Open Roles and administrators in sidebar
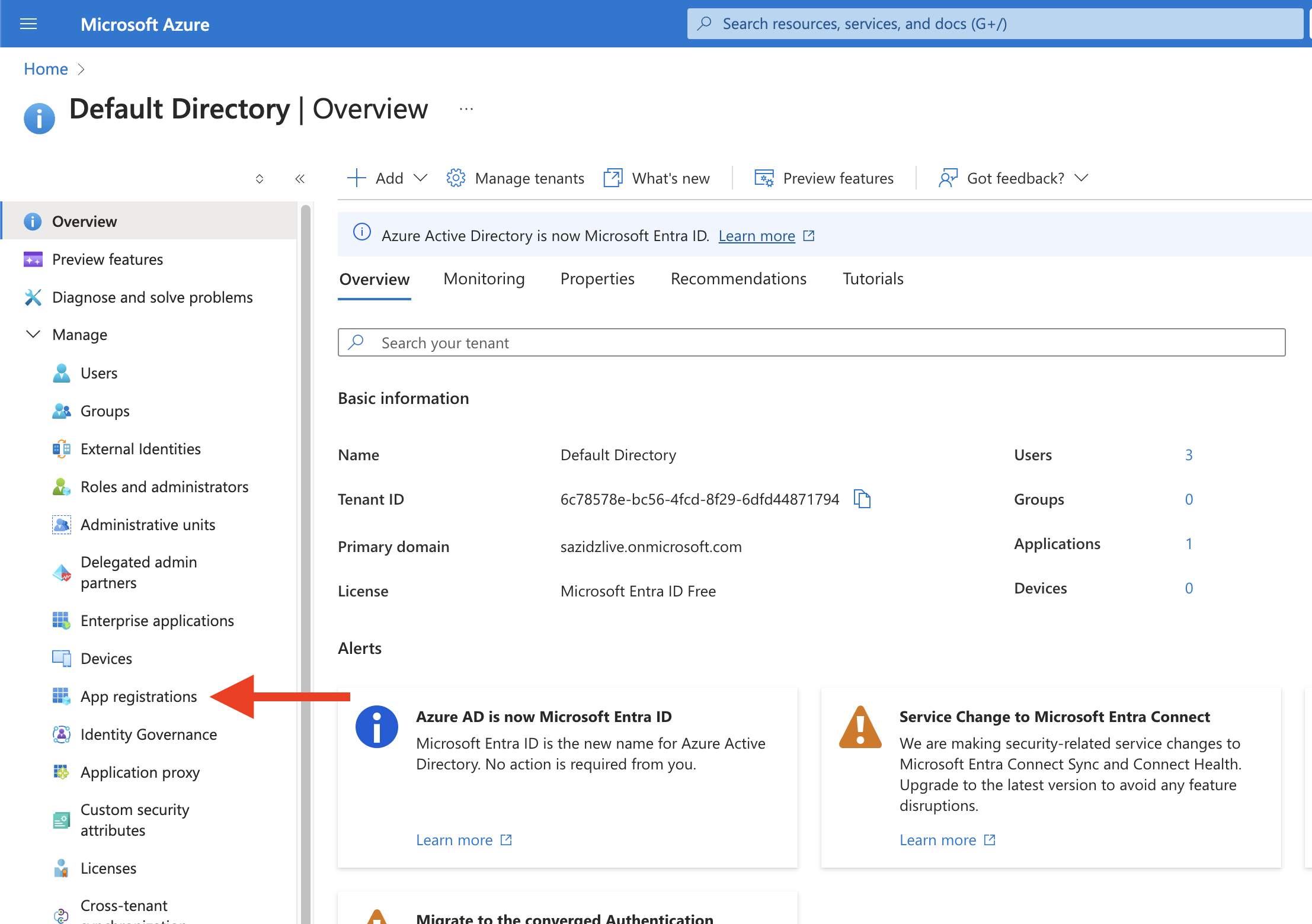The height and width of the screenshot is (924, 1312). coord(164,487)
